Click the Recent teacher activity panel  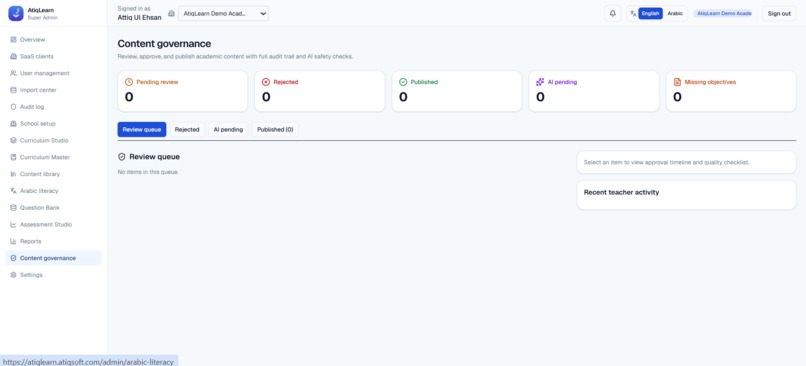[x=686, y=195]
